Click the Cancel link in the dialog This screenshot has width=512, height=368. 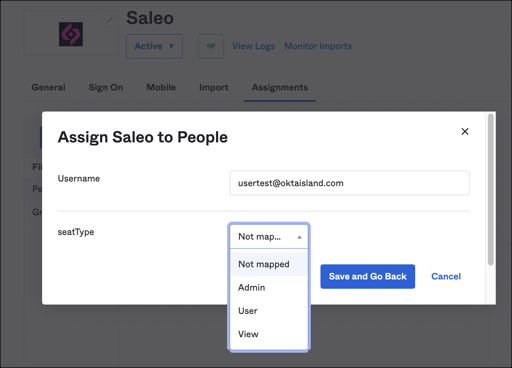pos(446,276)
